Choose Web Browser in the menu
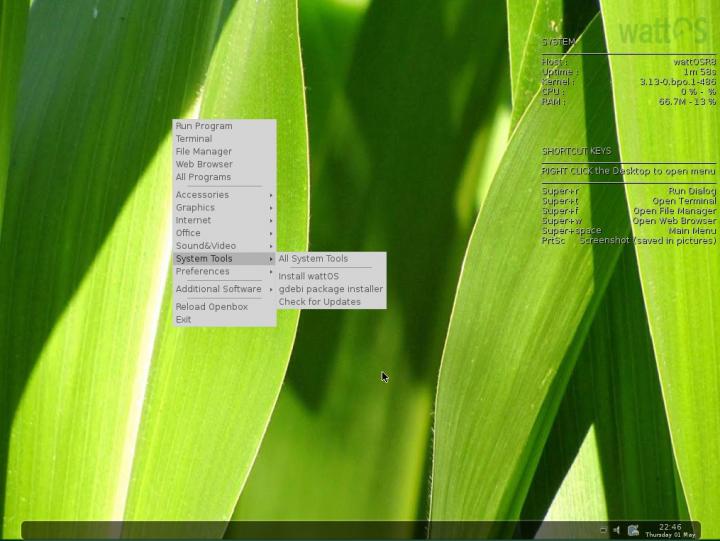The height and width of the screenshot is (541, 720). pos(204,164)
